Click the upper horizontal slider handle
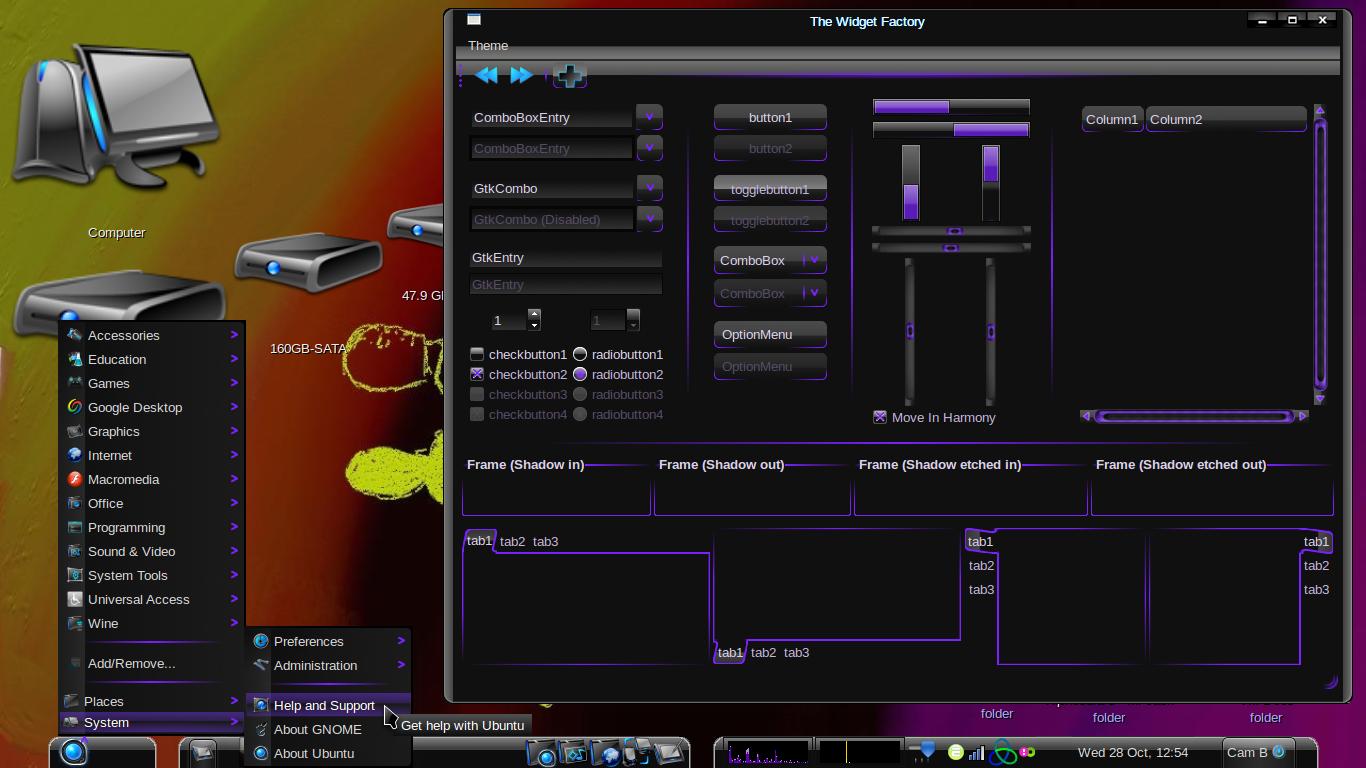Viewport: 1366px width, 768px height. (954, 231)
